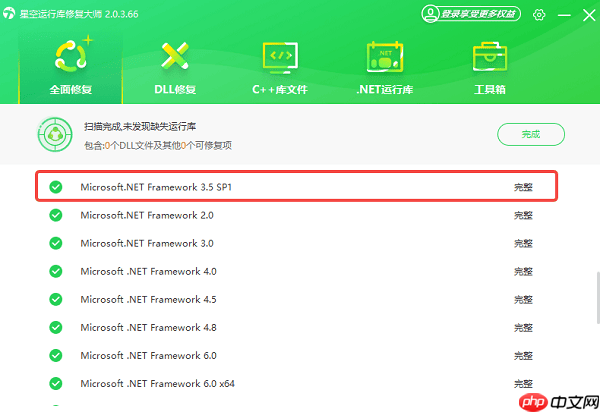The width and height of the screenshot is (600, 412).
Task: Click the app logo in title bar
Action: tap(8, 14)
